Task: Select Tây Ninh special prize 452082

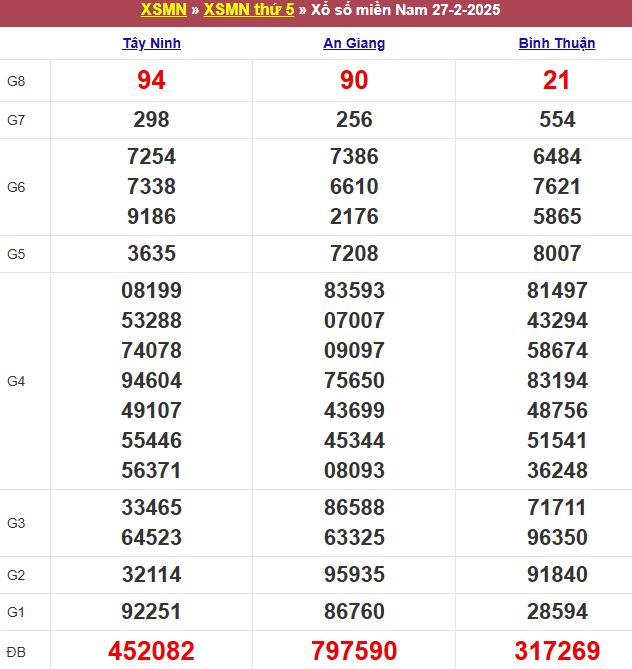Action: [x=151, y=651]
